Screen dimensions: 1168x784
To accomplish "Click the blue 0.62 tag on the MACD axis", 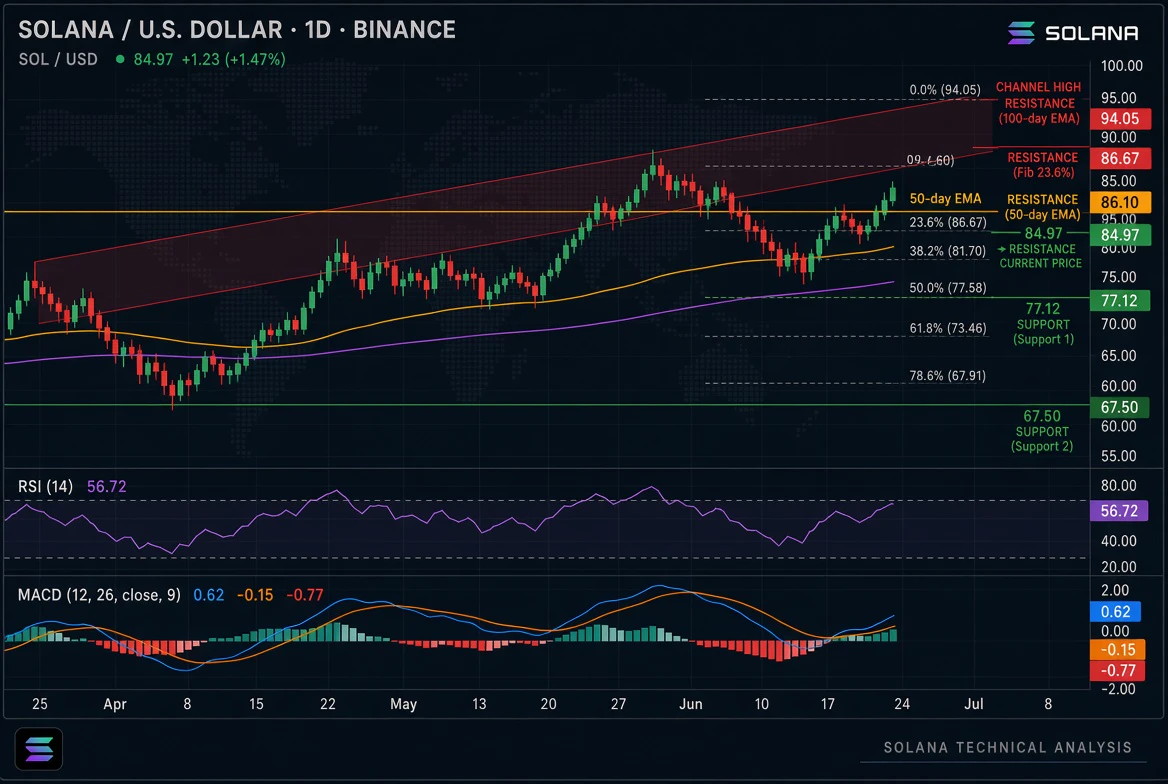I will click(x=1115, y=612).
